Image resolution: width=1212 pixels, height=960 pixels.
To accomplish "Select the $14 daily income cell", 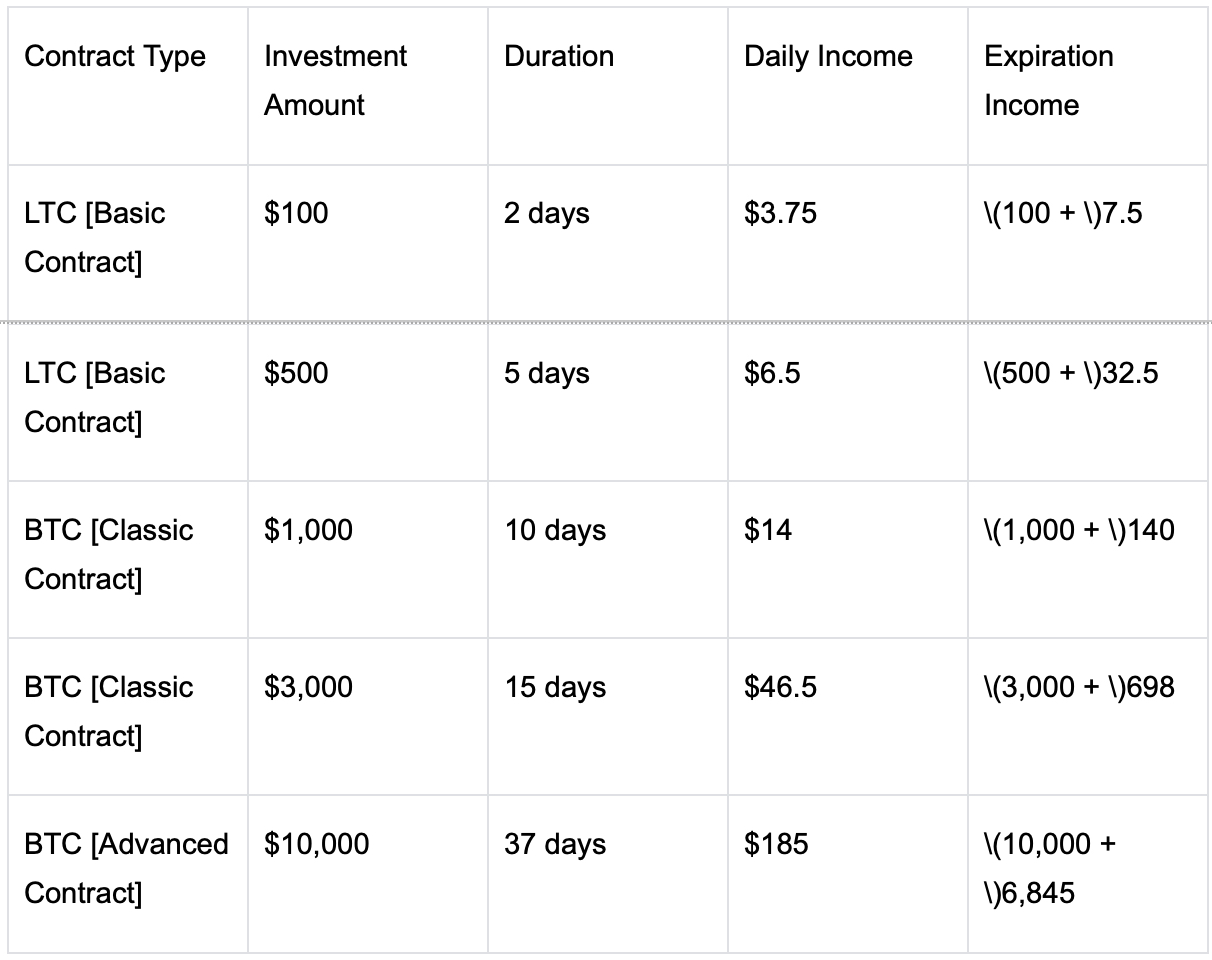I will (x=768, y=530).
